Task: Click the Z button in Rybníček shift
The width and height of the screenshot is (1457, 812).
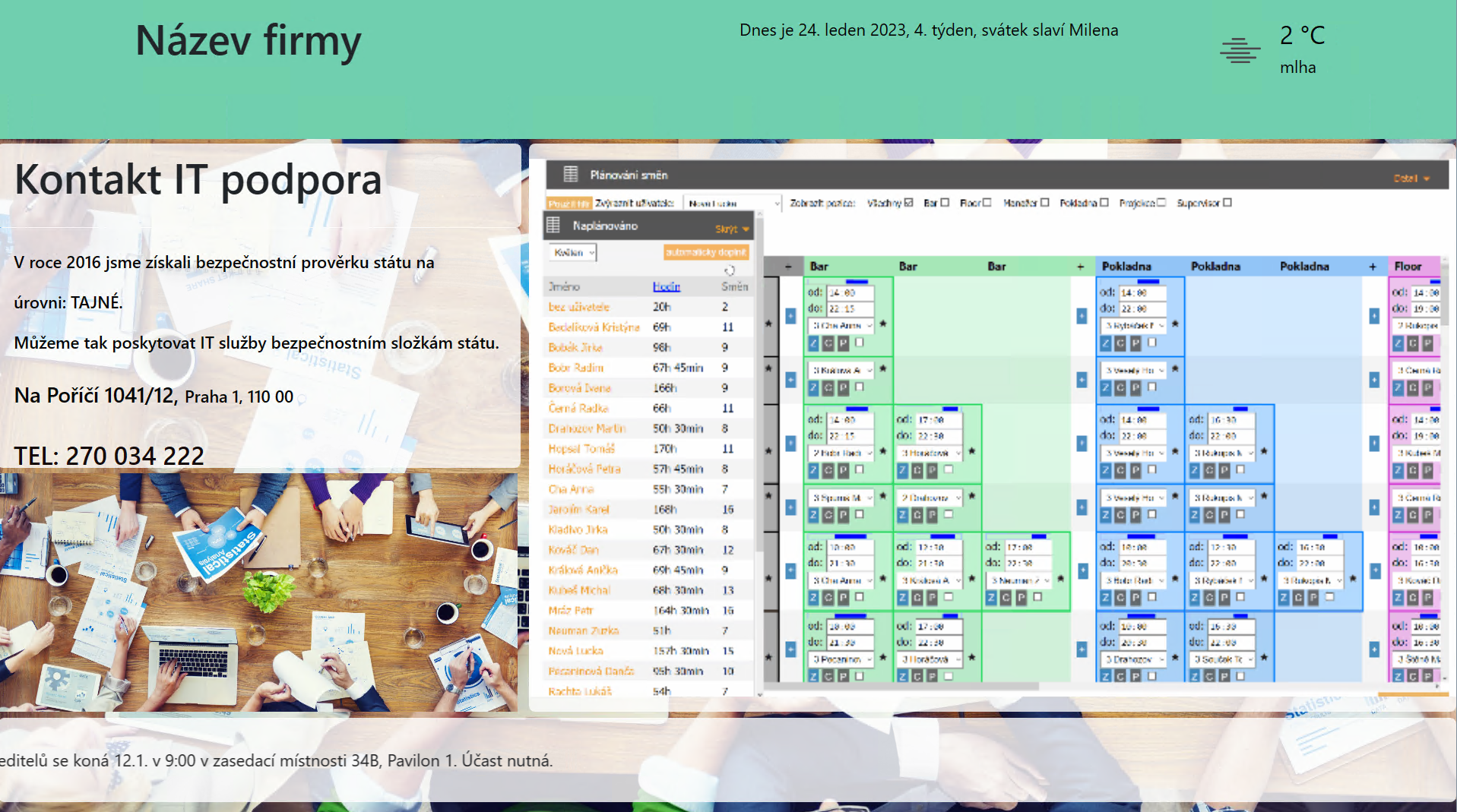Action: [1106, 343]
